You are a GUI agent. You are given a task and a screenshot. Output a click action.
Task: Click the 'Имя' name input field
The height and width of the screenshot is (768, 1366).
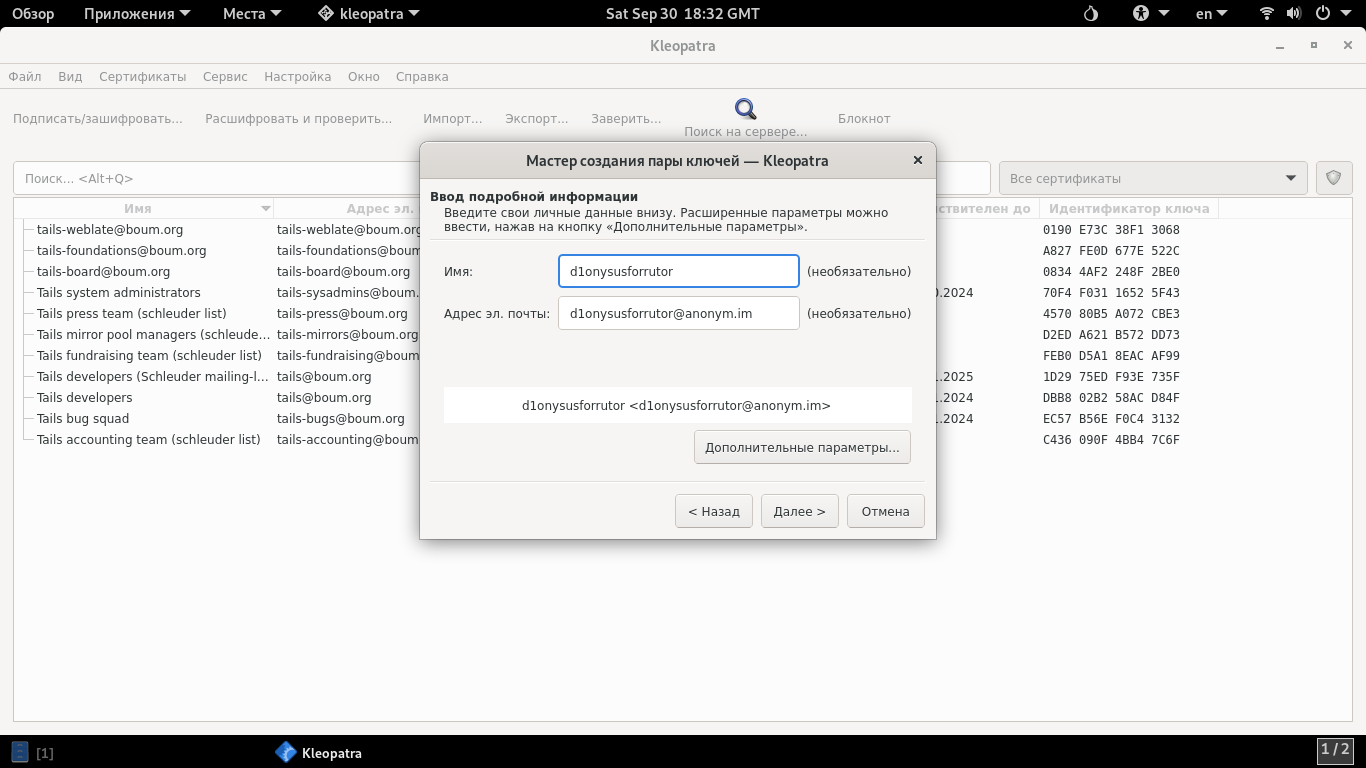tap(678, 271)
